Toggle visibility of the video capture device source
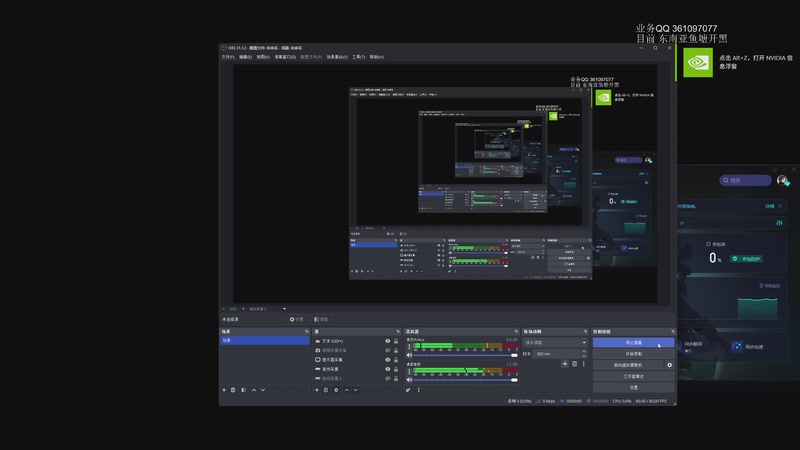 [x=388, y=351]
